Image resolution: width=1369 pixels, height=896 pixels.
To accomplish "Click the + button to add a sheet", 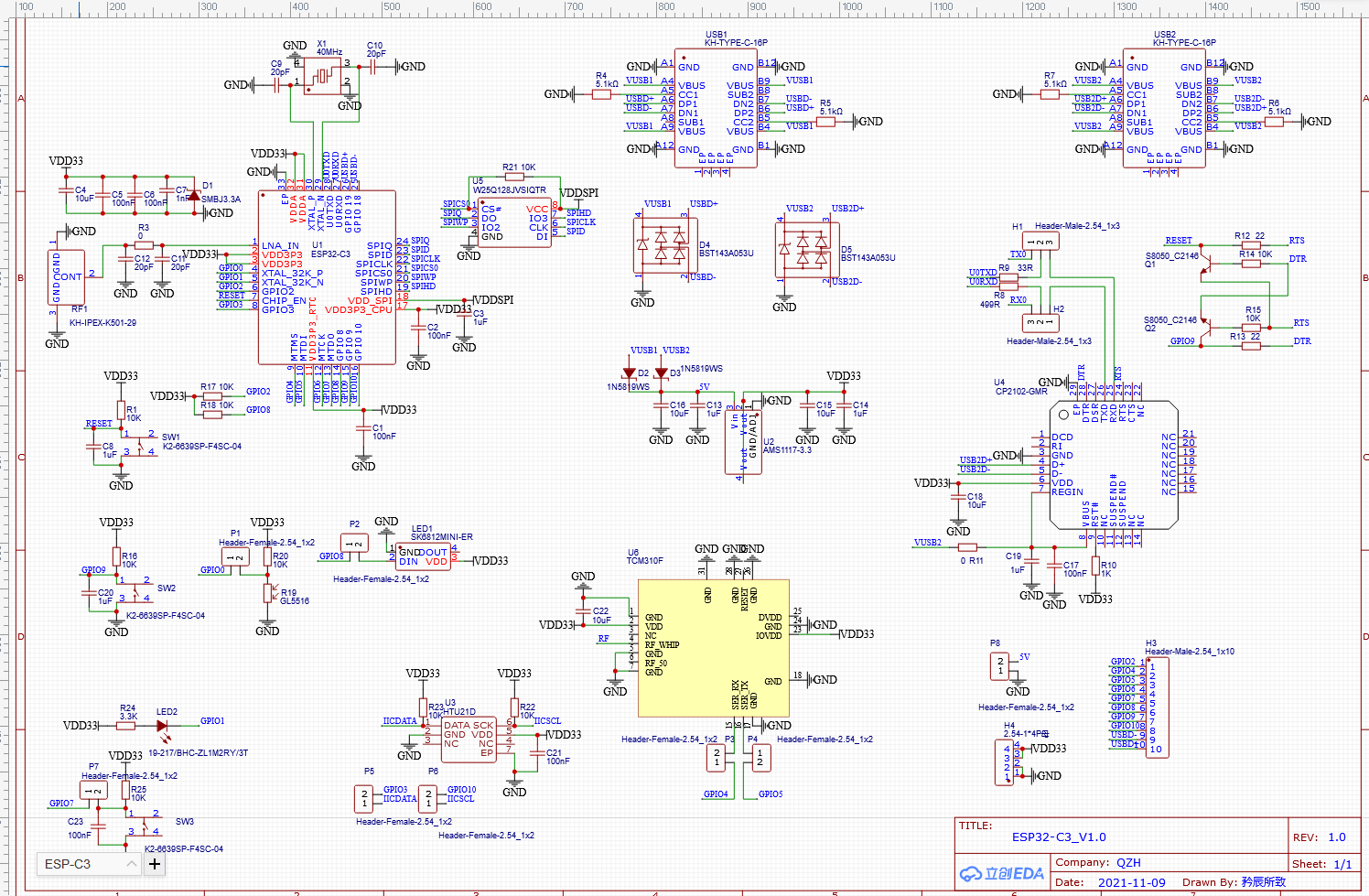I will pyautogui.click(x=154, y=863).
